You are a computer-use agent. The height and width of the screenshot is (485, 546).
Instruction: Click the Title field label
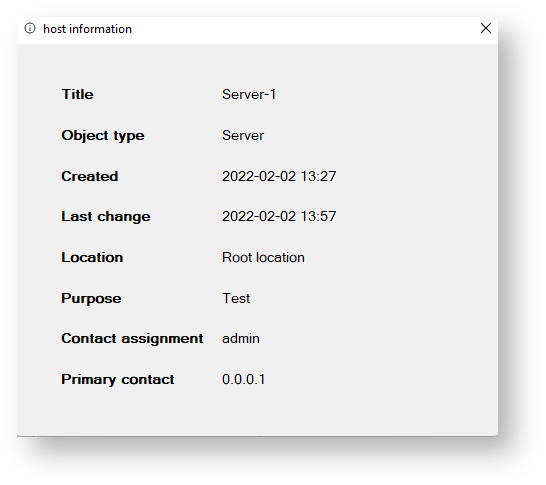click(x=77, y=94)
